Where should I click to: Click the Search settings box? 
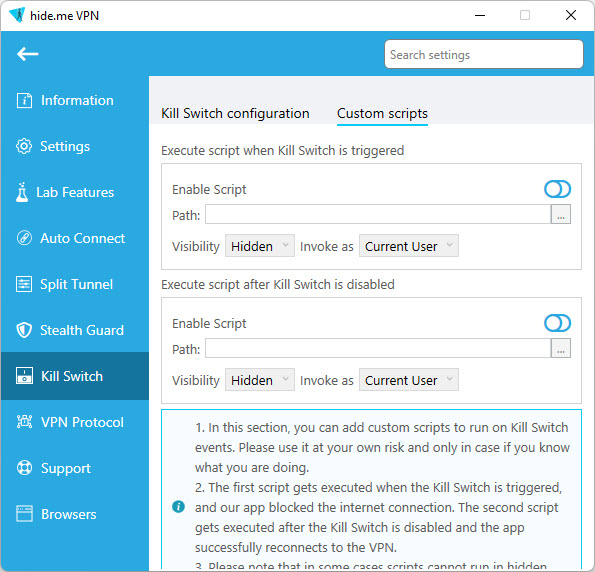483,54
